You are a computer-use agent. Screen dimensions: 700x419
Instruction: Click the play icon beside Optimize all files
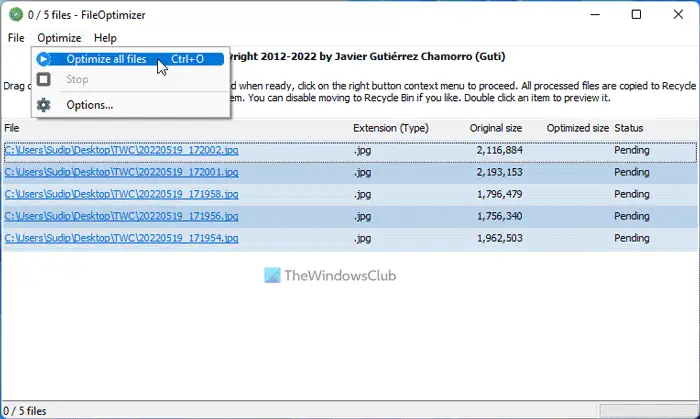pyautogui.click(x=43, y=59)
